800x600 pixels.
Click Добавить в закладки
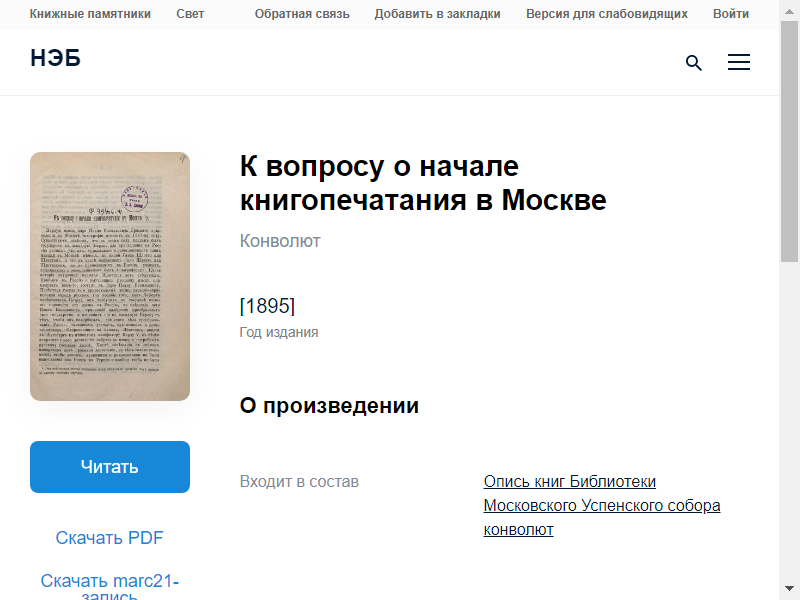[437, 14]
